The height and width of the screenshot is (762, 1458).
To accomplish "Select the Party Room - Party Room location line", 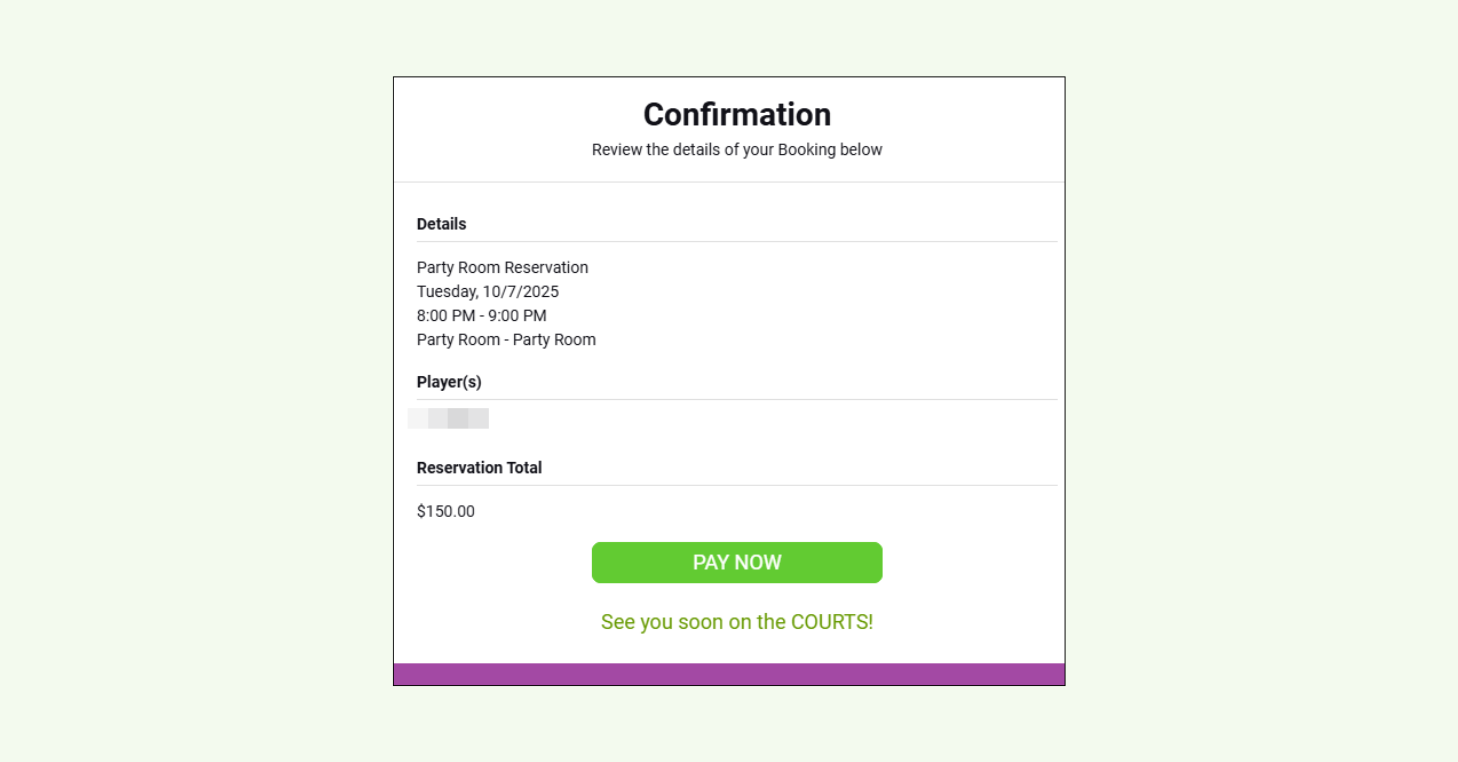I will [506, 339].
